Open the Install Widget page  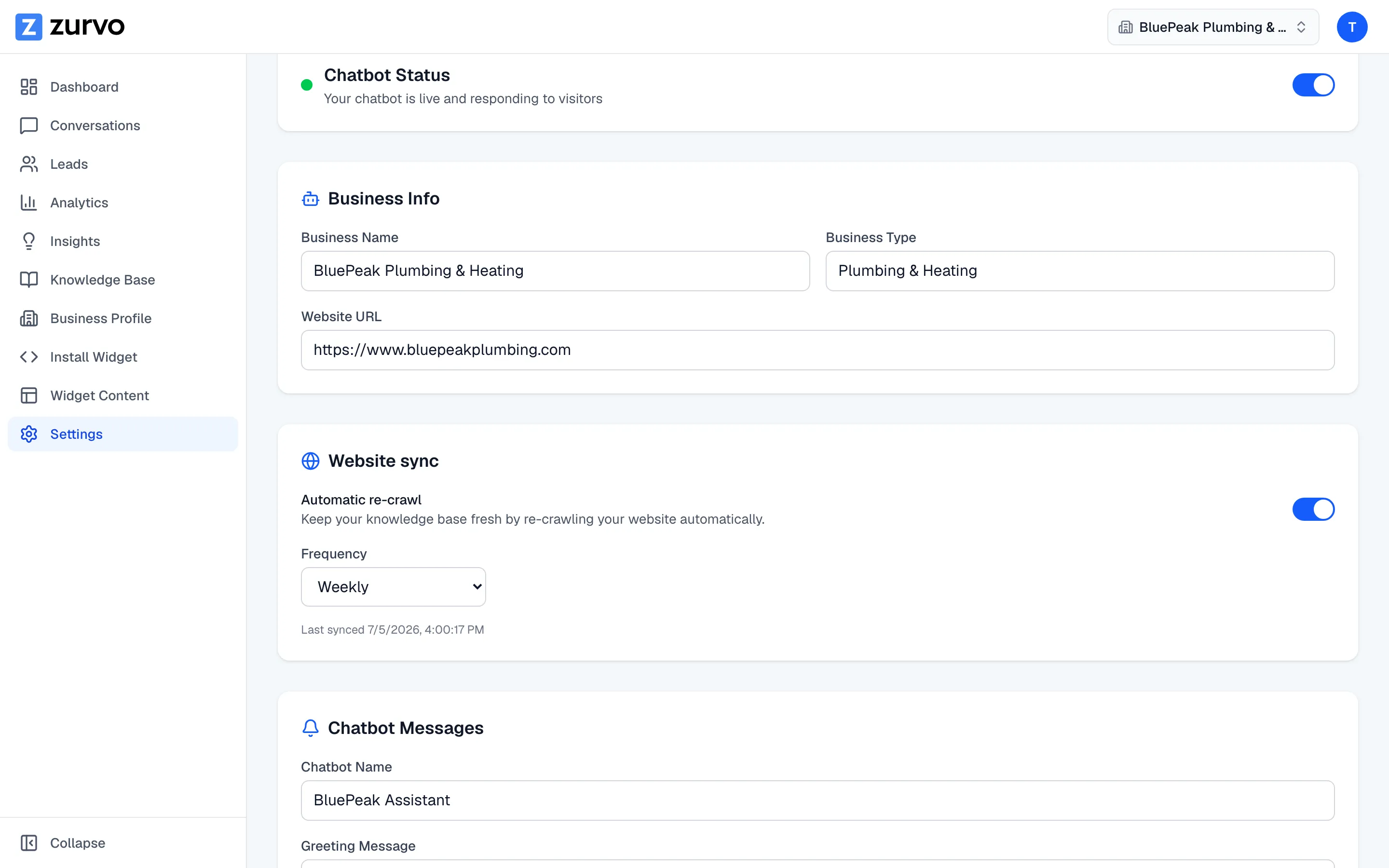pos(123,356)
